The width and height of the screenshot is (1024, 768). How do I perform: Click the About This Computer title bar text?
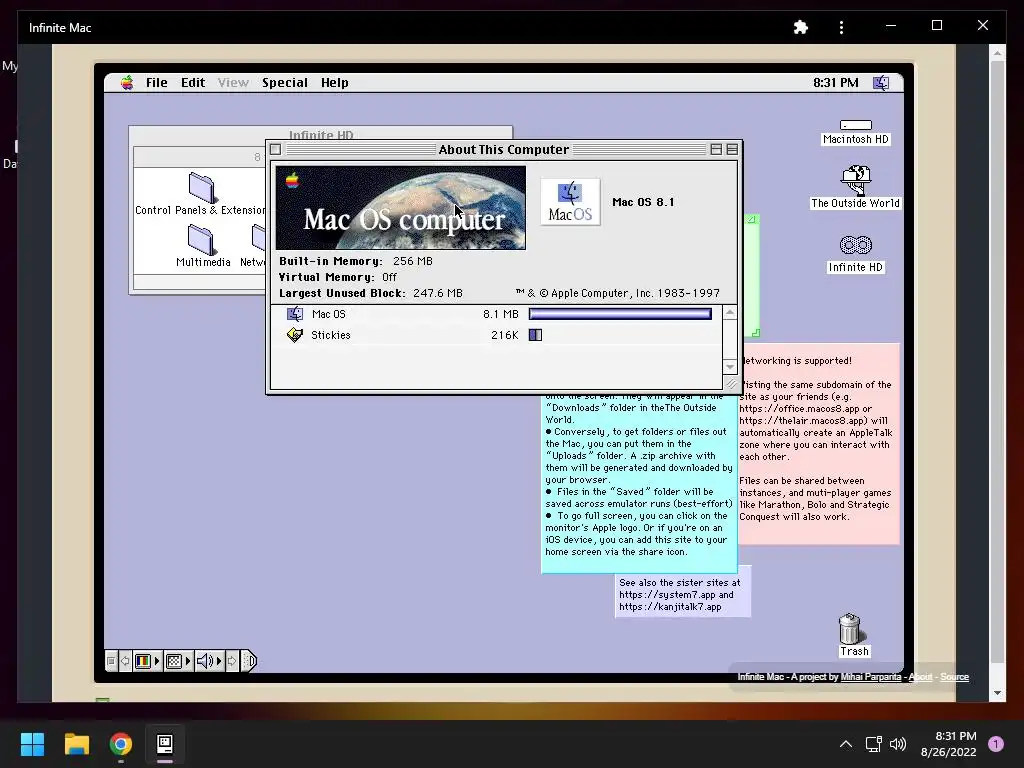tap(504, 150)
